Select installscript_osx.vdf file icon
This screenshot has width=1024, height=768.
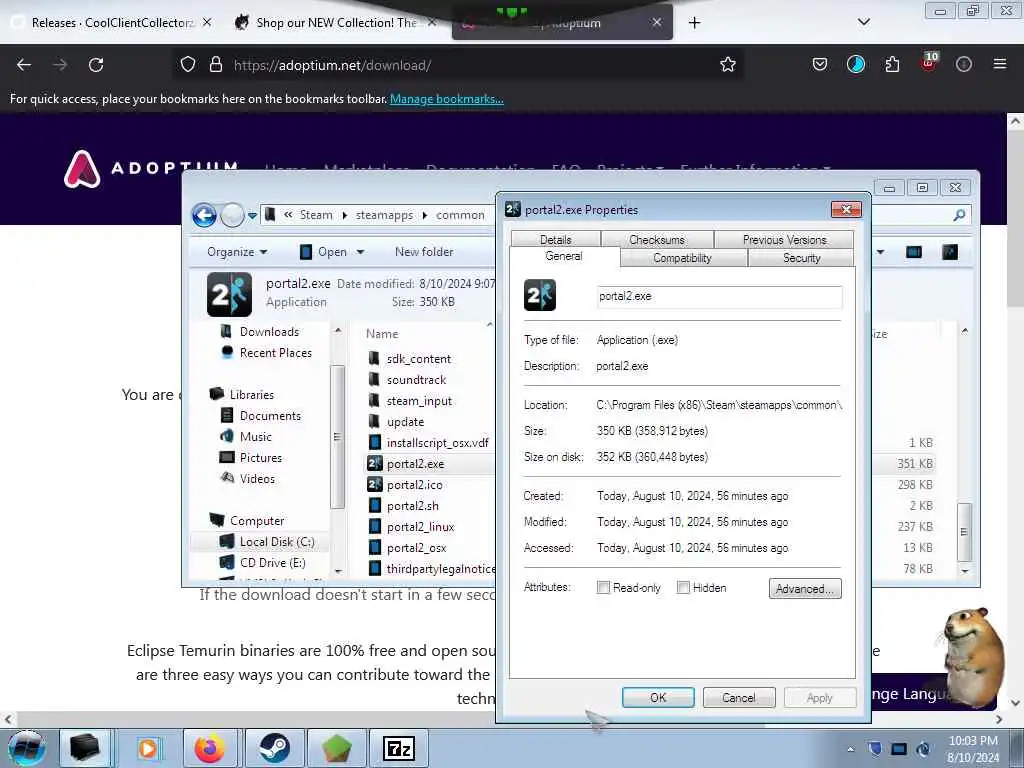[374, 442]
